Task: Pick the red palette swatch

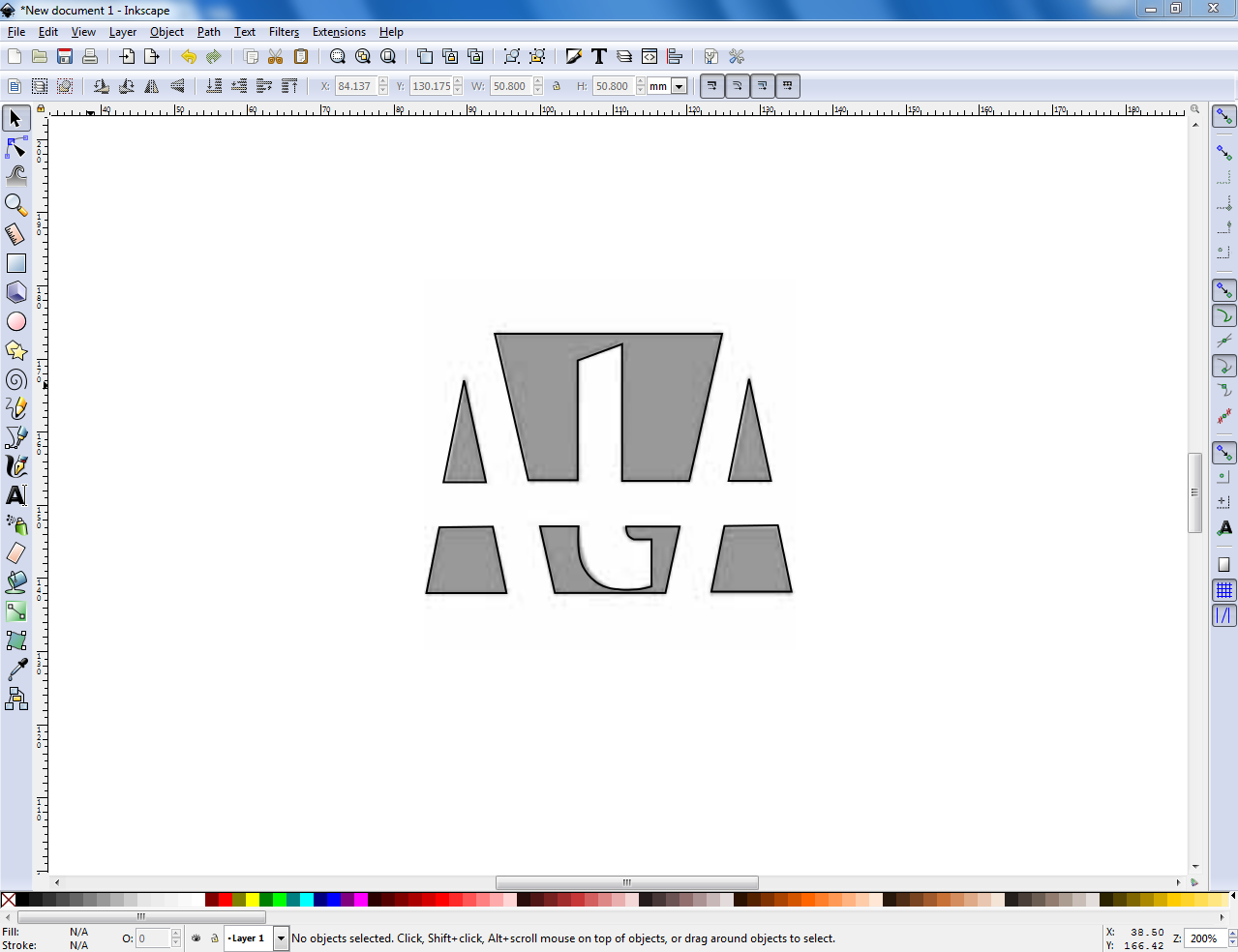Action: pyautogui.click(x=225, y=900)
